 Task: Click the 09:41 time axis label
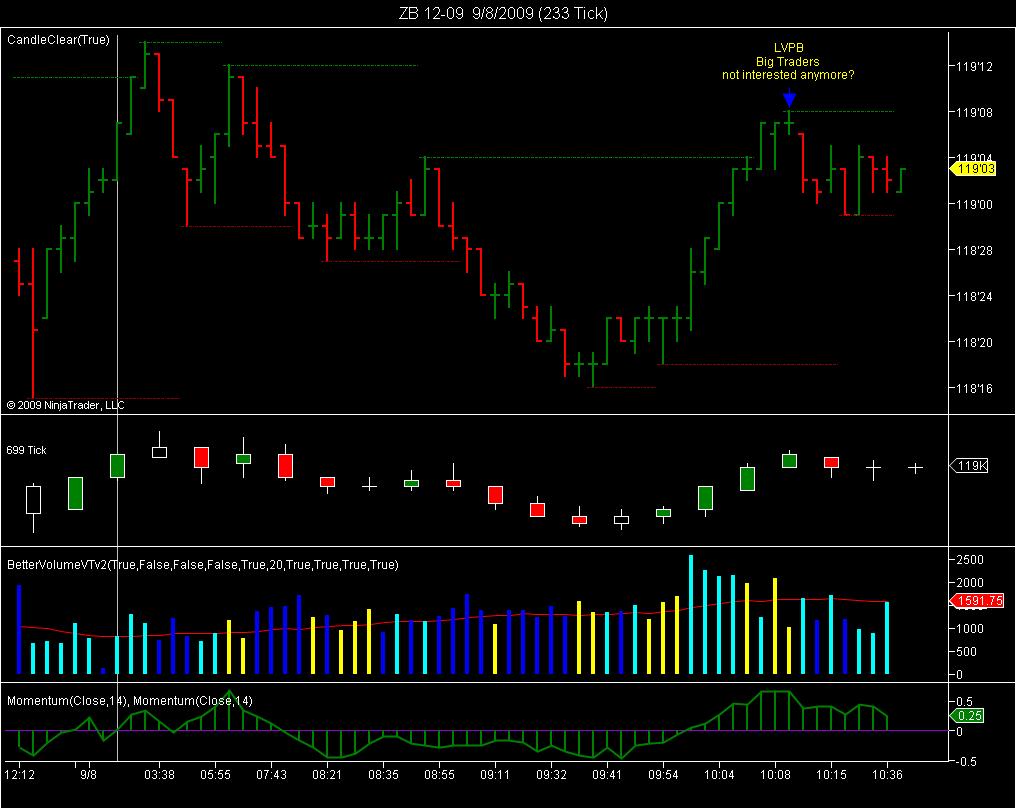click(607, 775)
